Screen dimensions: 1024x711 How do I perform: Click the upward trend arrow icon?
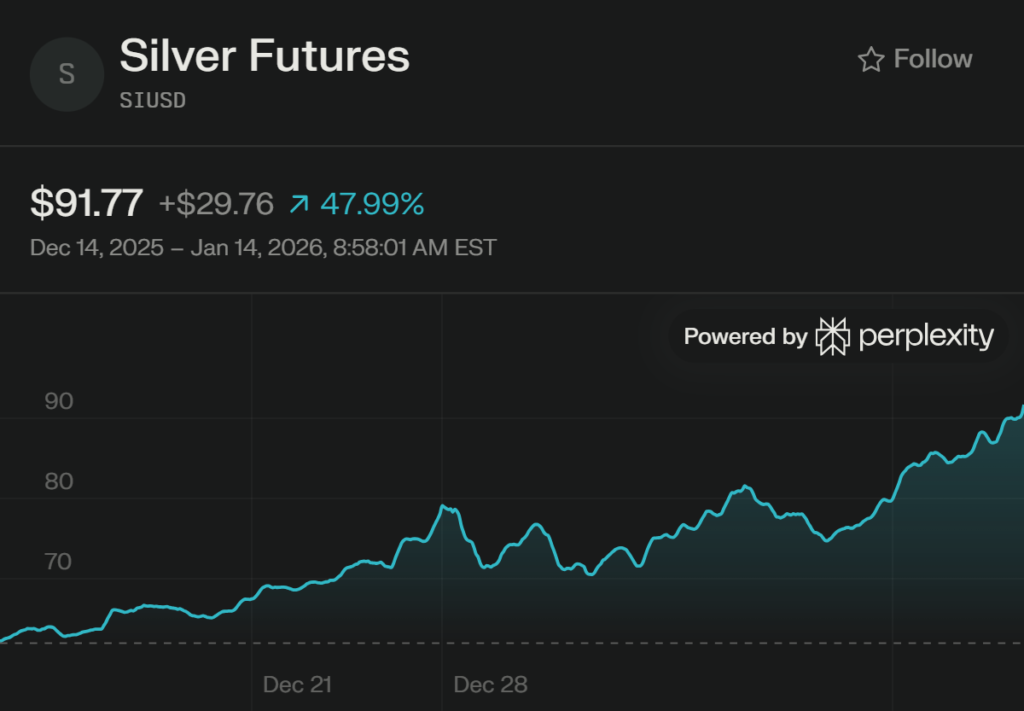click(299, 205)
